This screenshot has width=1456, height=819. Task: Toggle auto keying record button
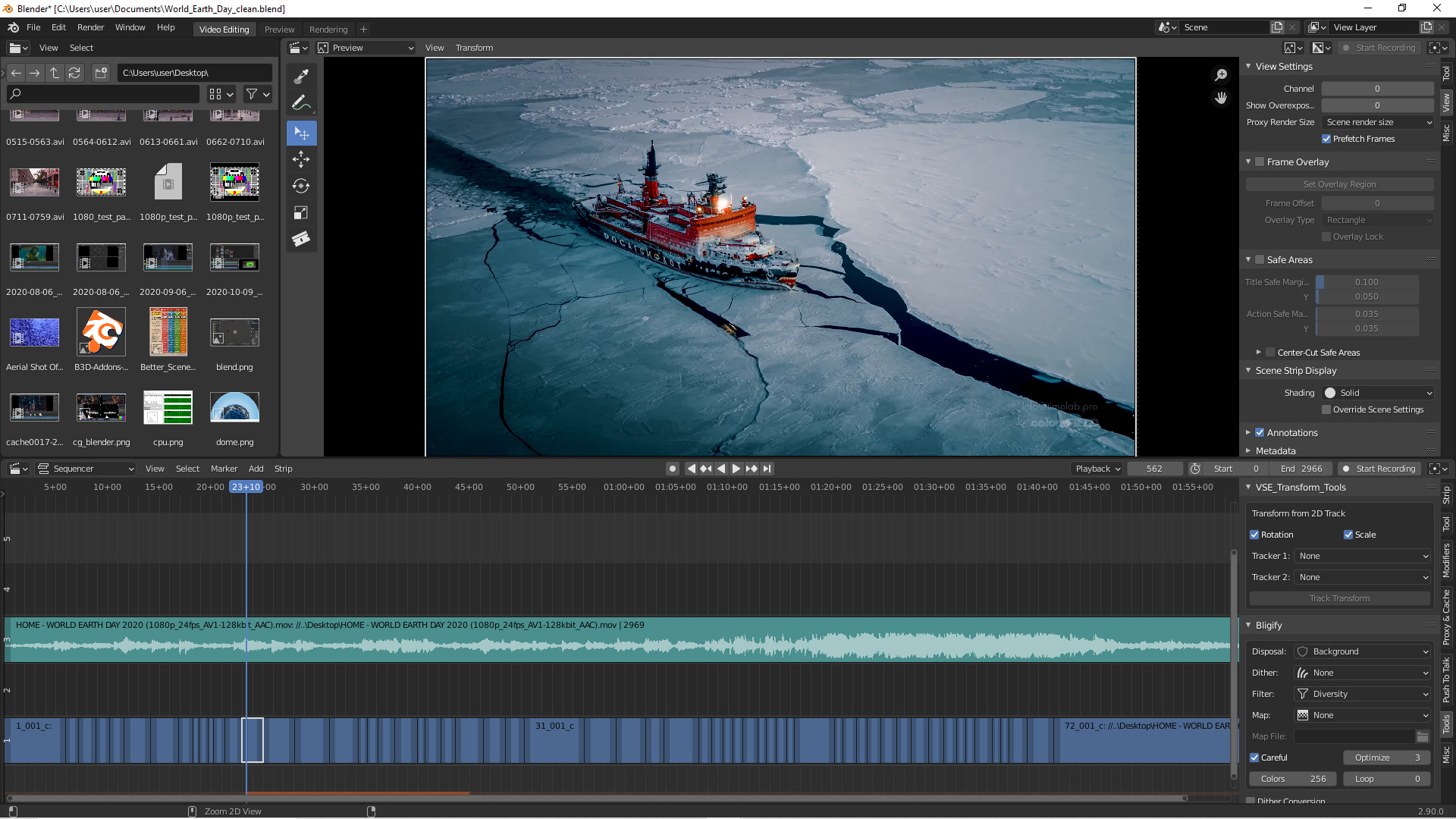(672, 469)
